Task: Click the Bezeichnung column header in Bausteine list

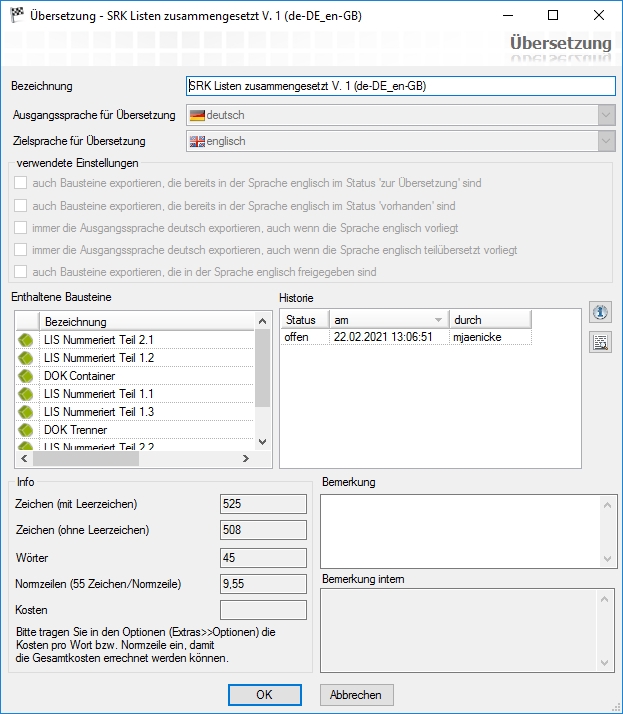Action: [x=147, y=321]
